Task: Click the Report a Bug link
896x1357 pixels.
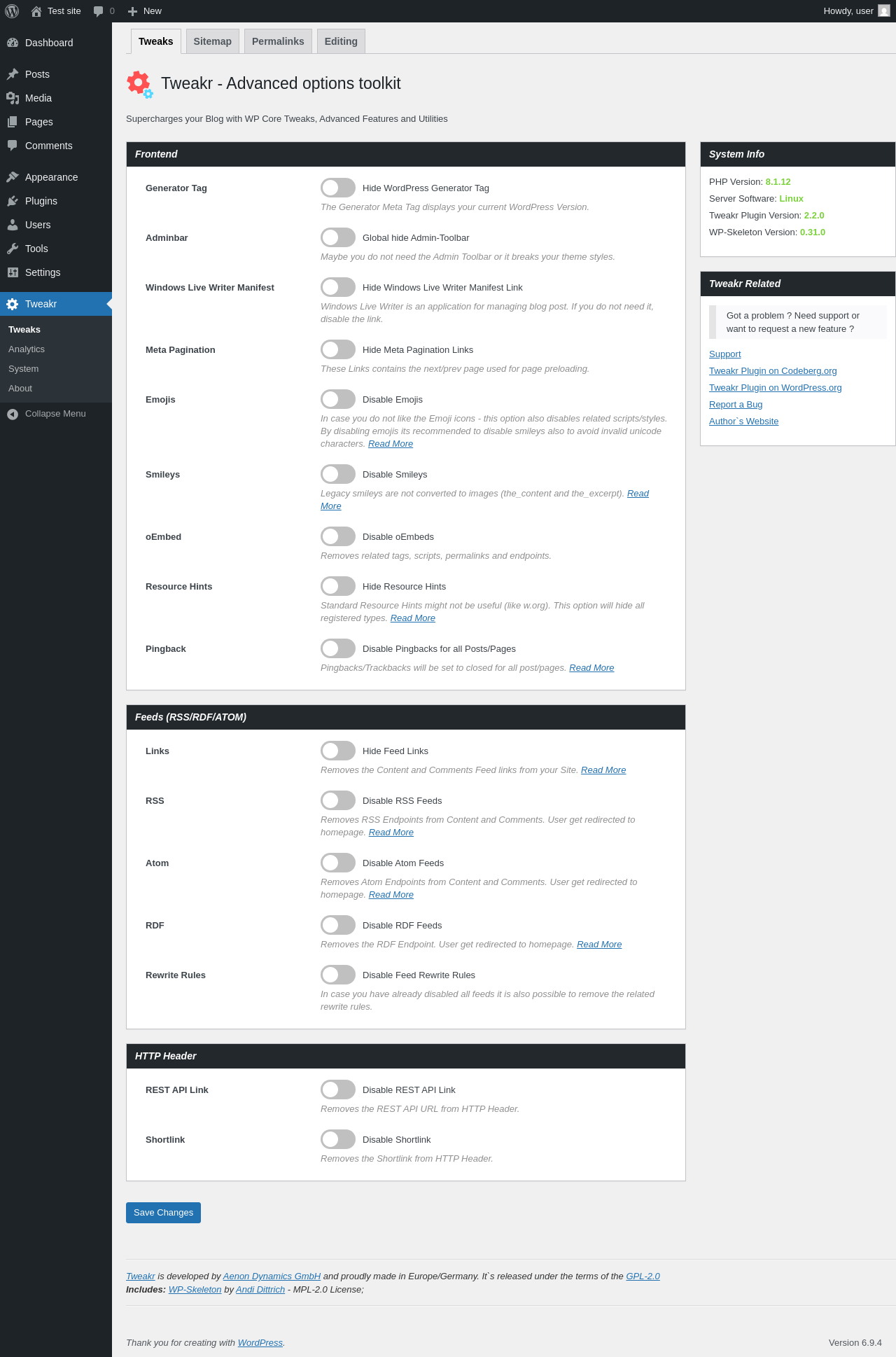Action: (736, 405)
